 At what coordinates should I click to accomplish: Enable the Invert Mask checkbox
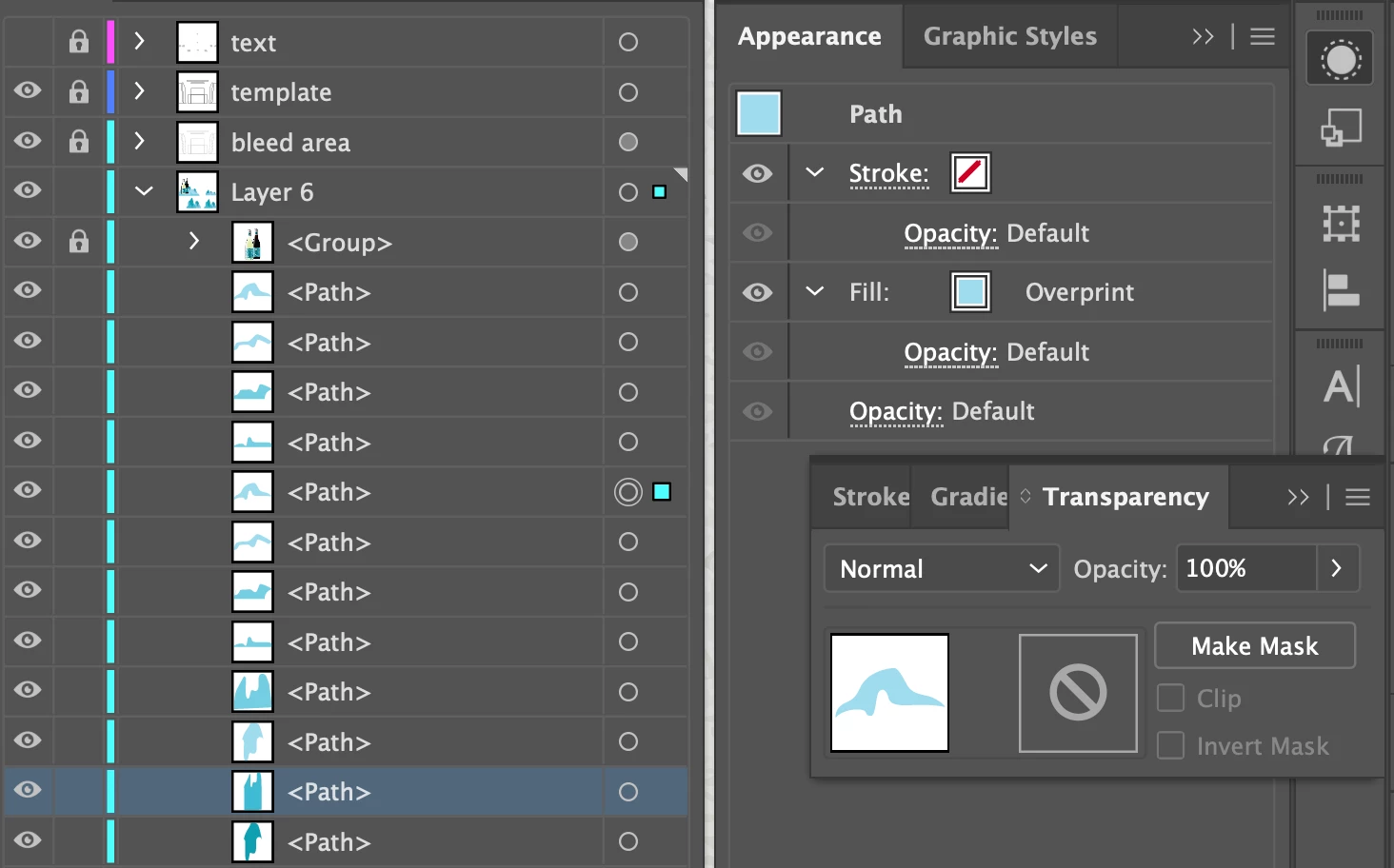point(1170,746)
